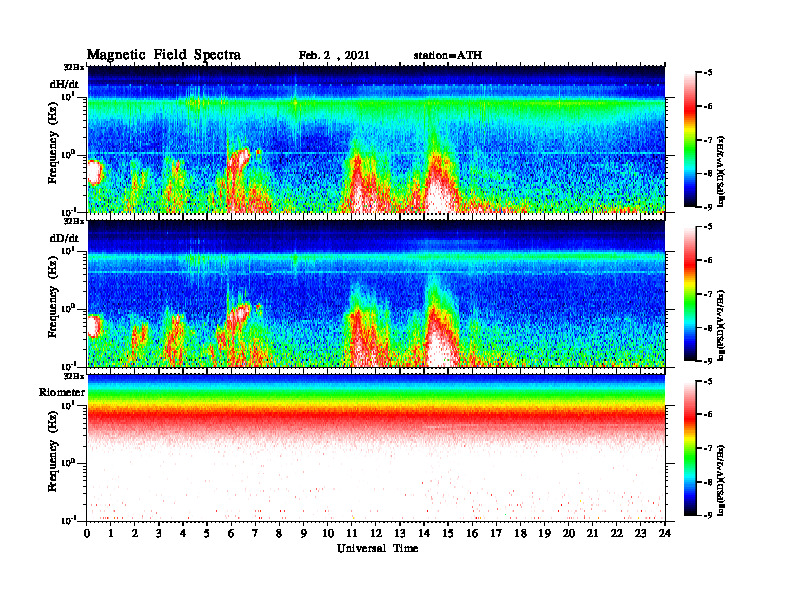Click inside the dH/dt spectrogram plot
Screen dimensions: 792x612
click(376, 139)
